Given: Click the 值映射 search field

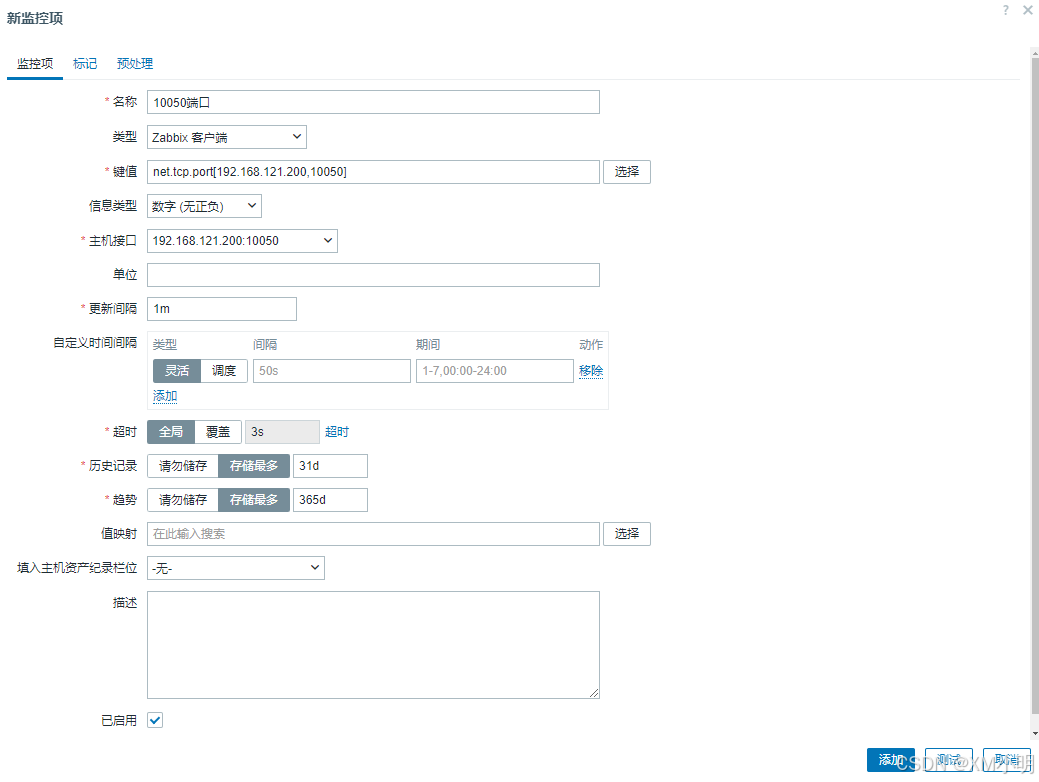Looking at the screenshot, I should 373,533.
